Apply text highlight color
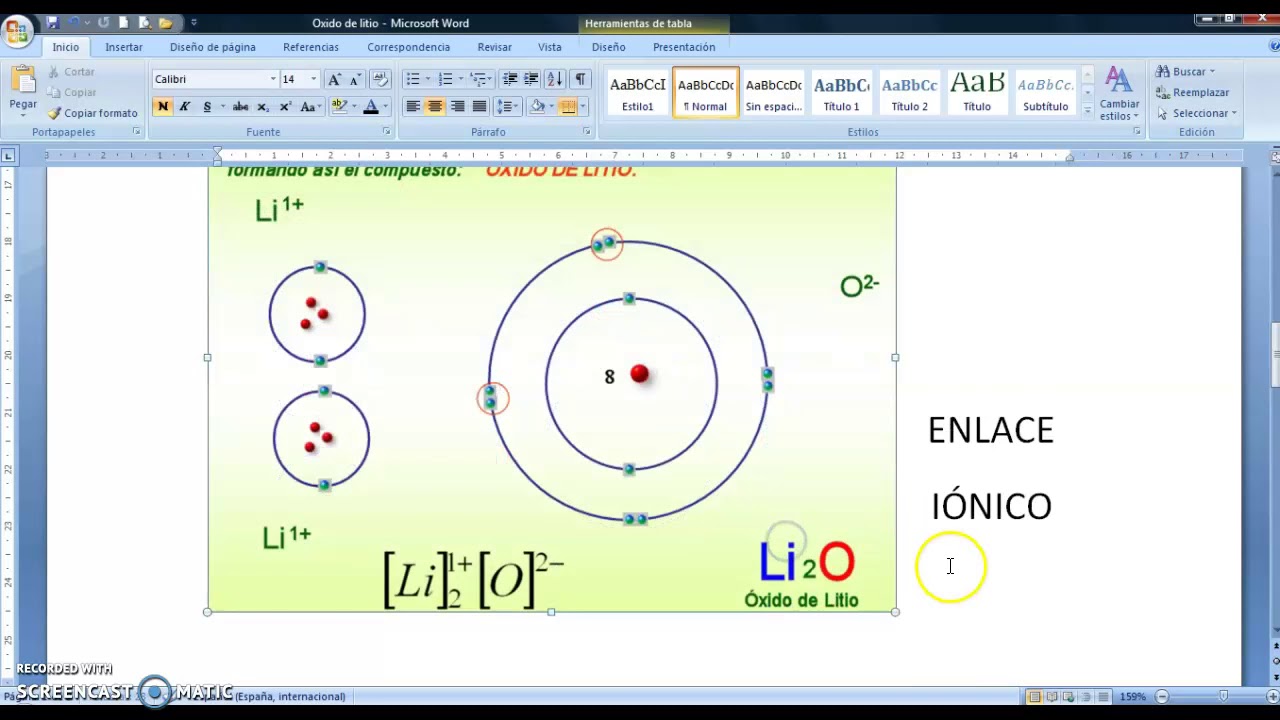 (x=339, y=107)
